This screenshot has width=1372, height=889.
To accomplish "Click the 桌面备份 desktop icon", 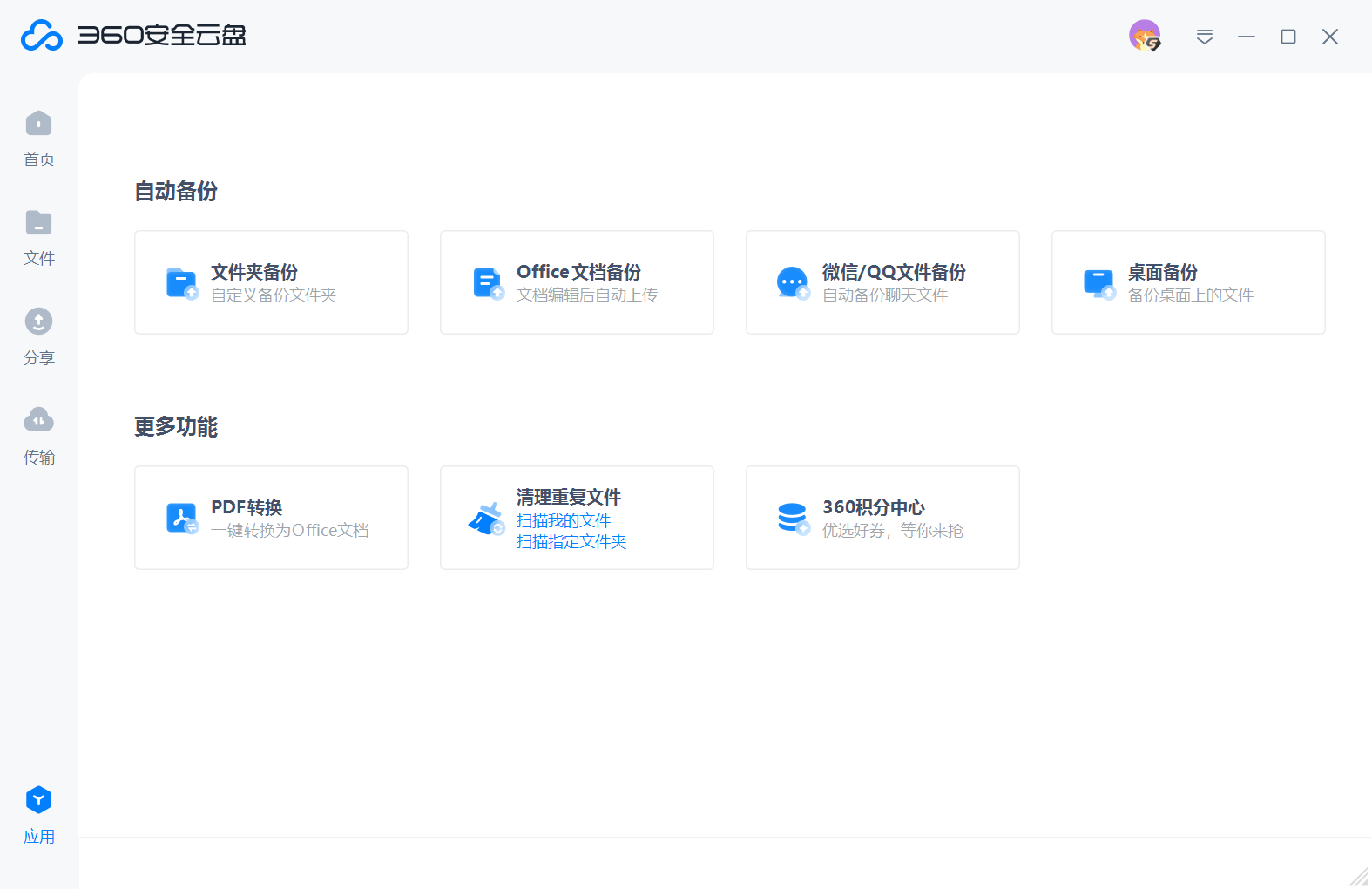I will (x=1098, y=283).
